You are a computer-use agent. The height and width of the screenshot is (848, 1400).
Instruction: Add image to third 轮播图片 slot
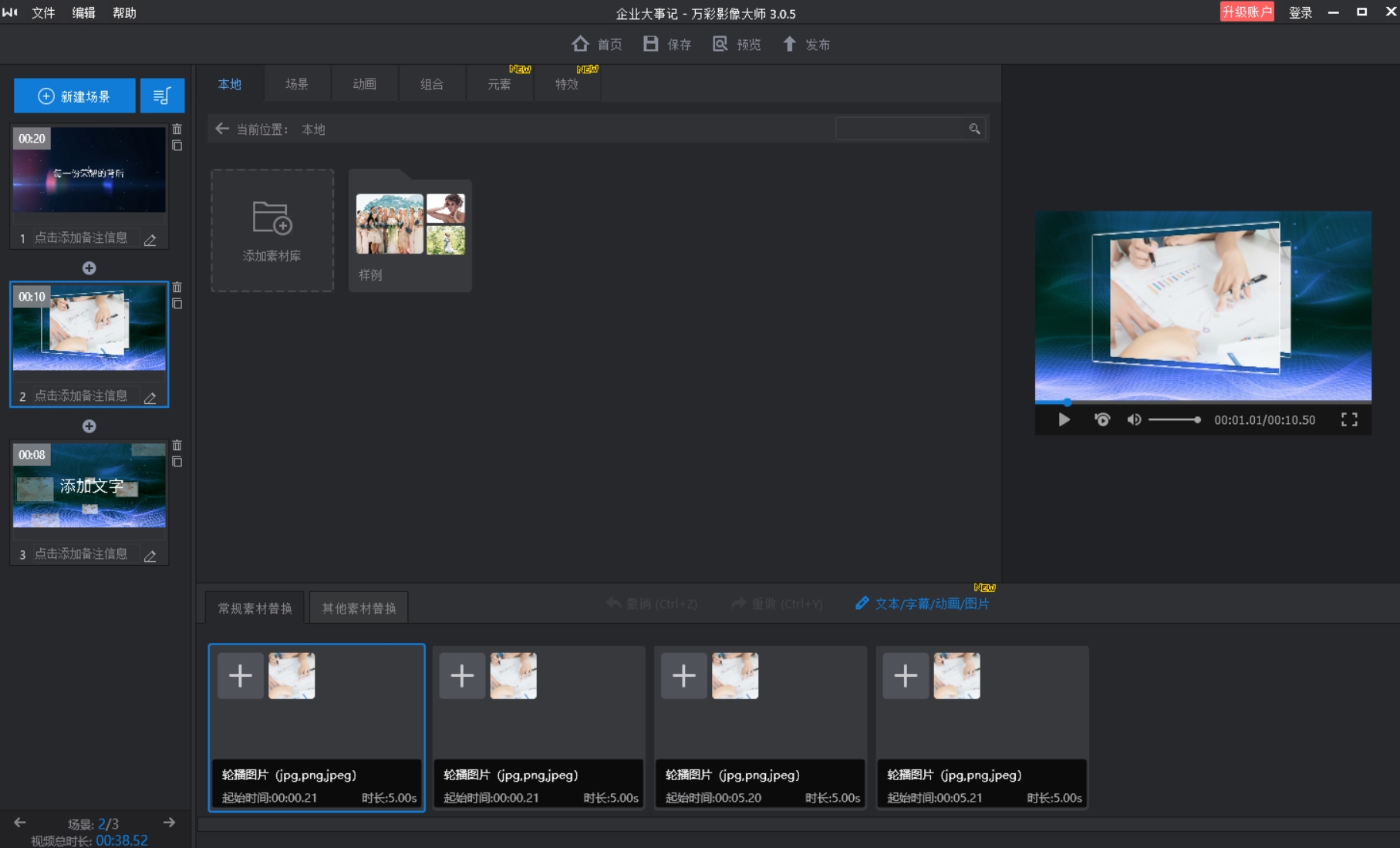point(684,676)
